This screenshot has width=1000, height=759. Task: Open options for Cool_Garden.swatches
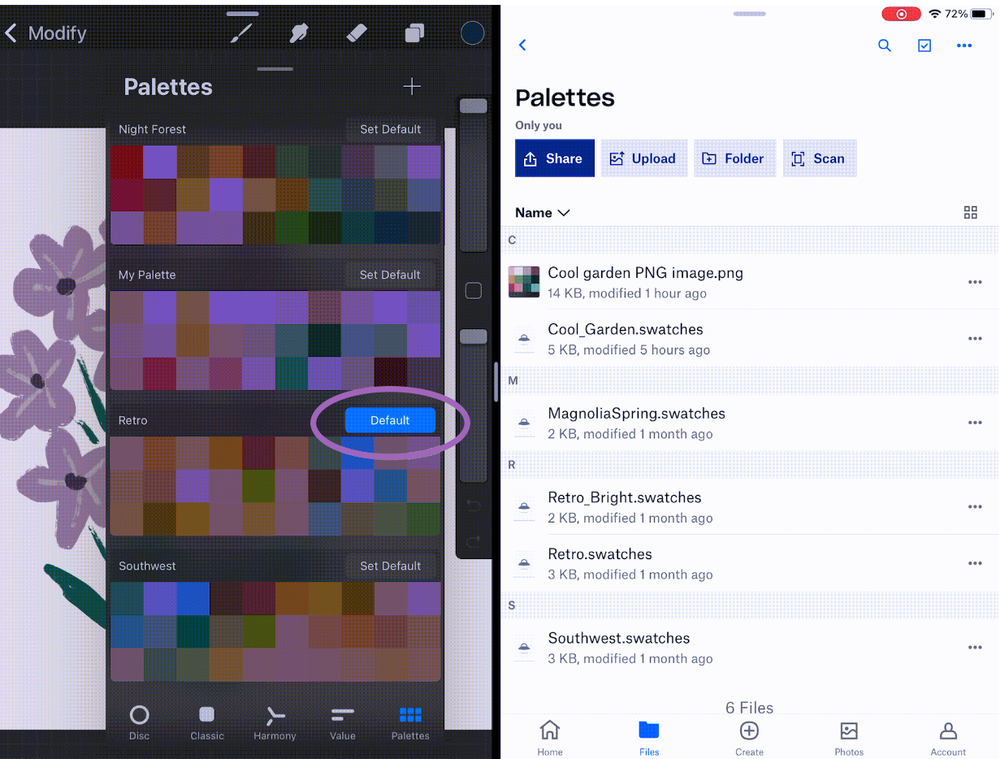point(975,338)
